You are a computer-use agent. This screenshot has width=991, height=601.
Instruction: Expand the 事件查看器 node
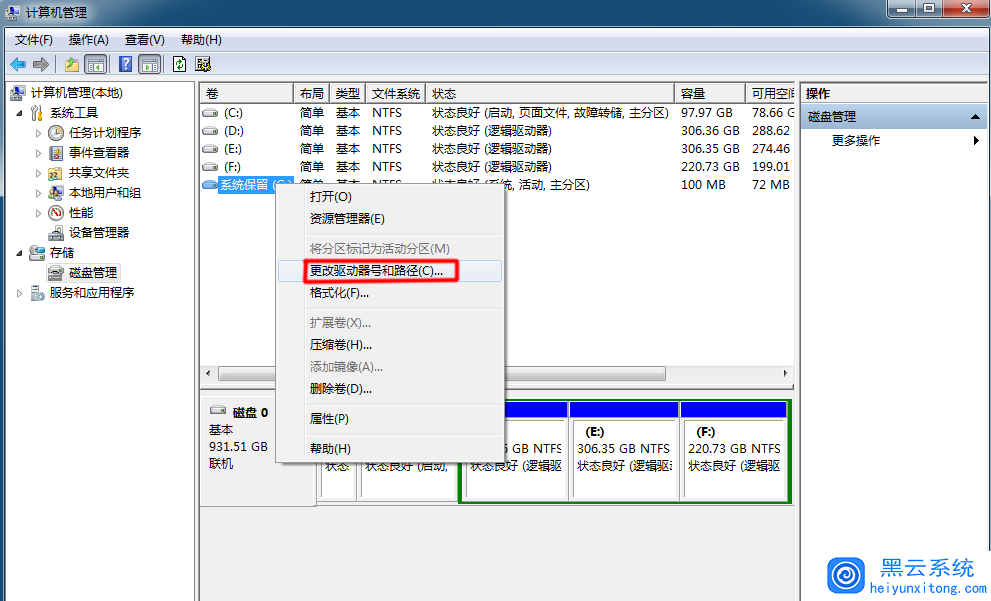coord(38,154)
